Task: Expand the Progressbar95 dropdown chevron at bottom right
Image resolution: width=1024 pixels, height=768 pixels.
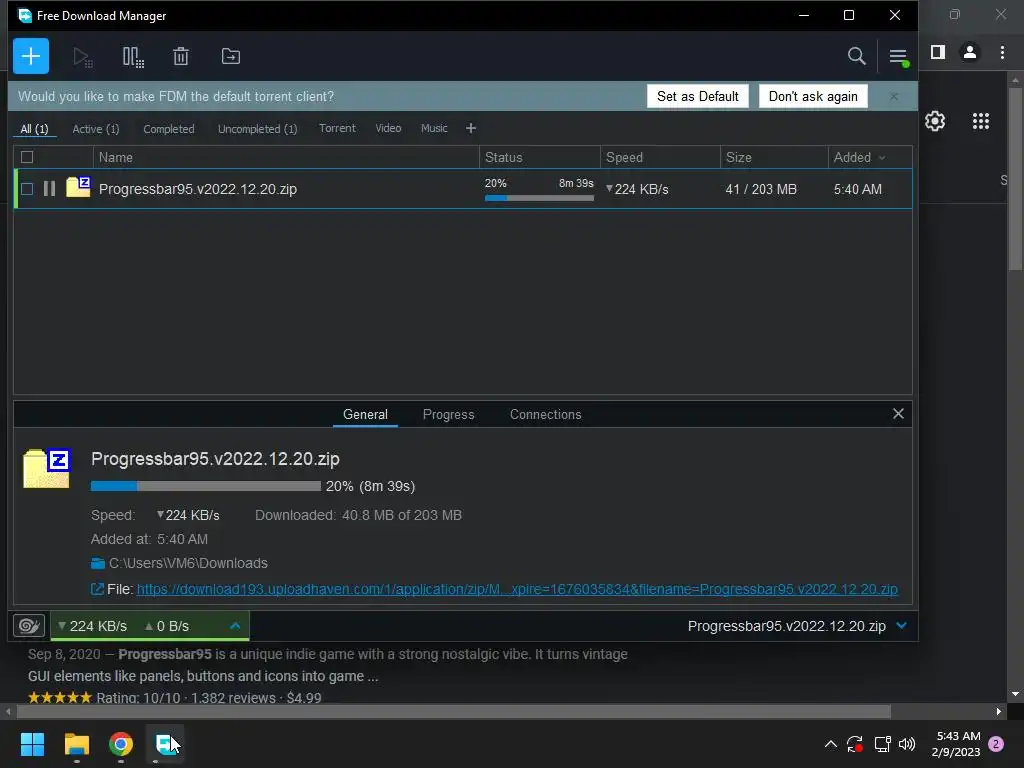Action: pyautogui.click(x=901, y=626)
